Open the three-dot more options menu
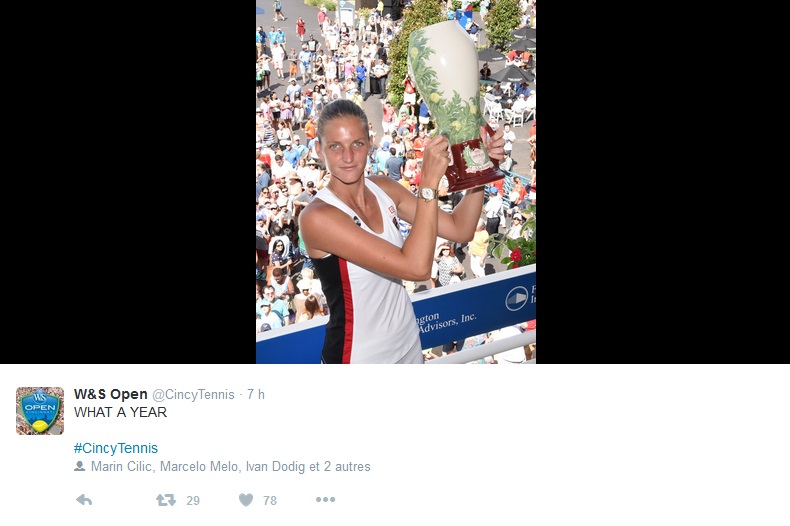 (x=325, y=500)
